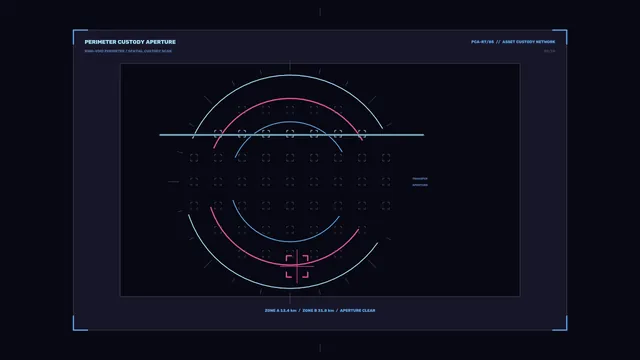Select the pink target reticle crosshair
640x360 pixels.
click(x=297, y=266)
